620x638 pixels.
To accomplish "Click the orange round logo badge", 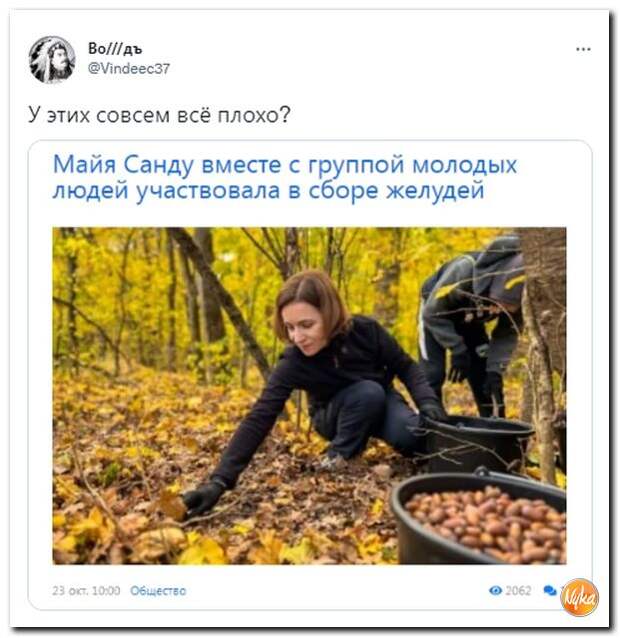I will [579, 597].
